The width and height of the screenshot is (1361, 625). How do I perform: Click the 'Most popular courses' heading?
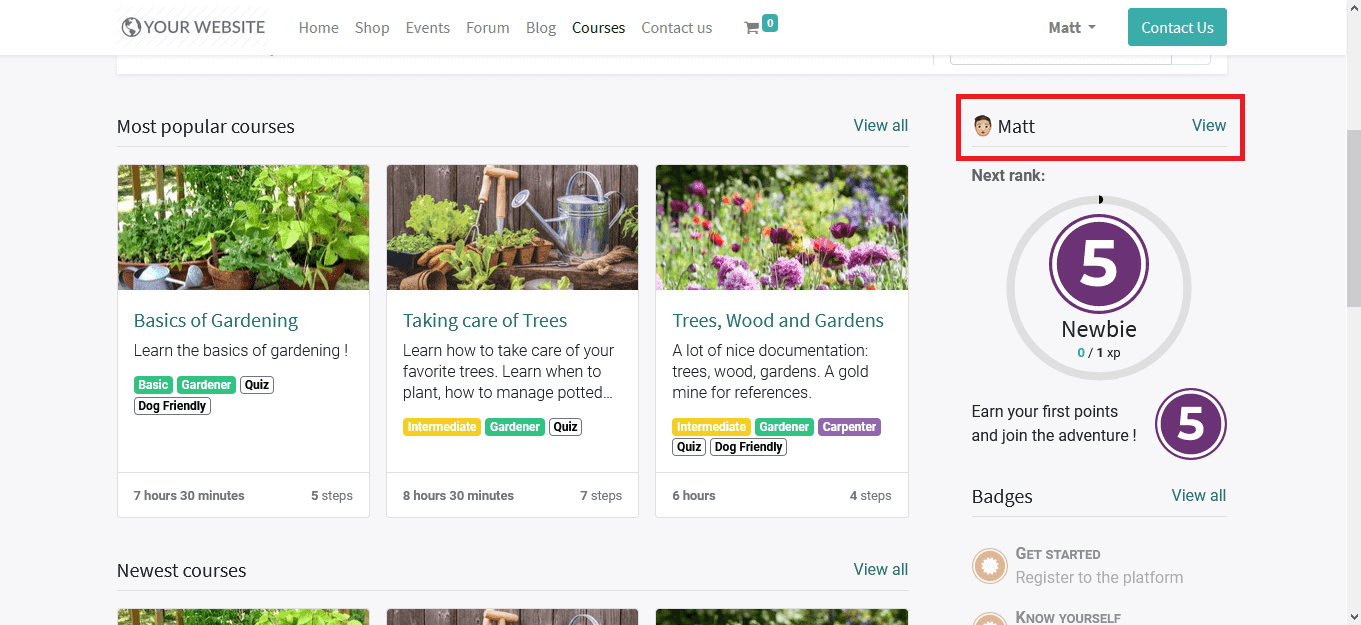206,127
